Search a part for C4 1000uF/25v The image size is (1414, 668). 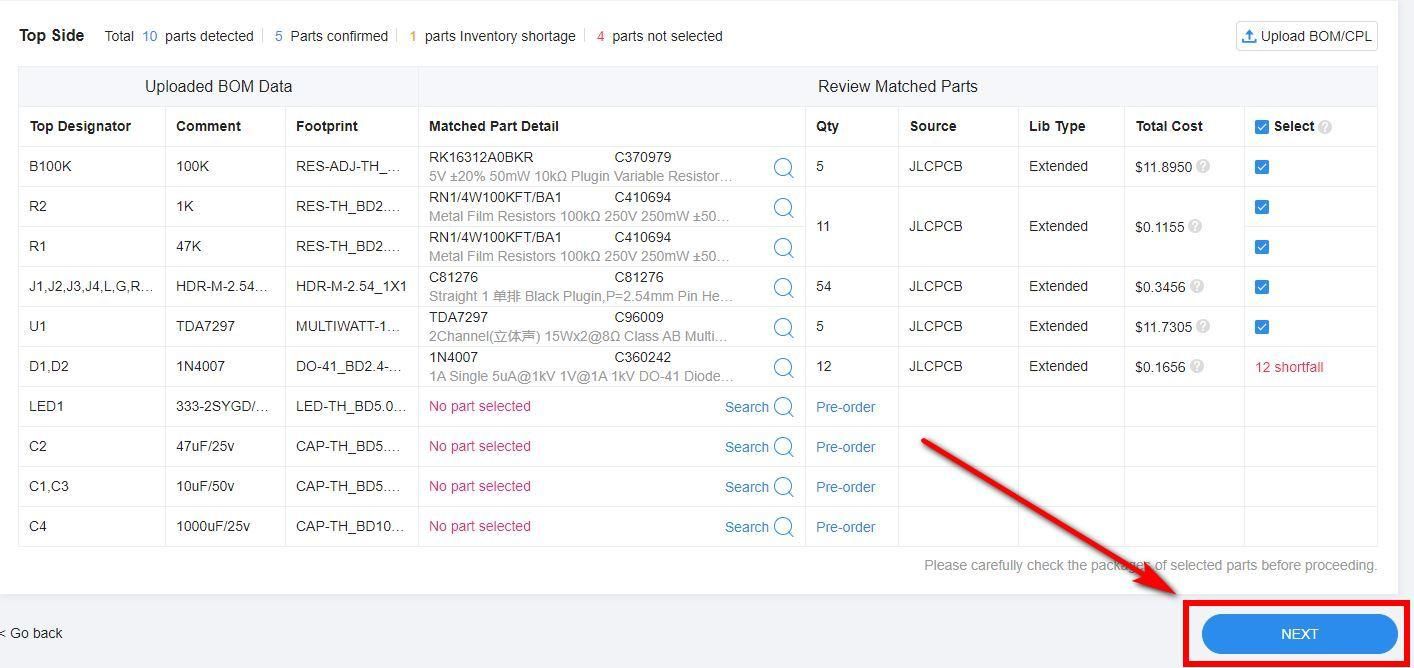[x=759, y=527]
